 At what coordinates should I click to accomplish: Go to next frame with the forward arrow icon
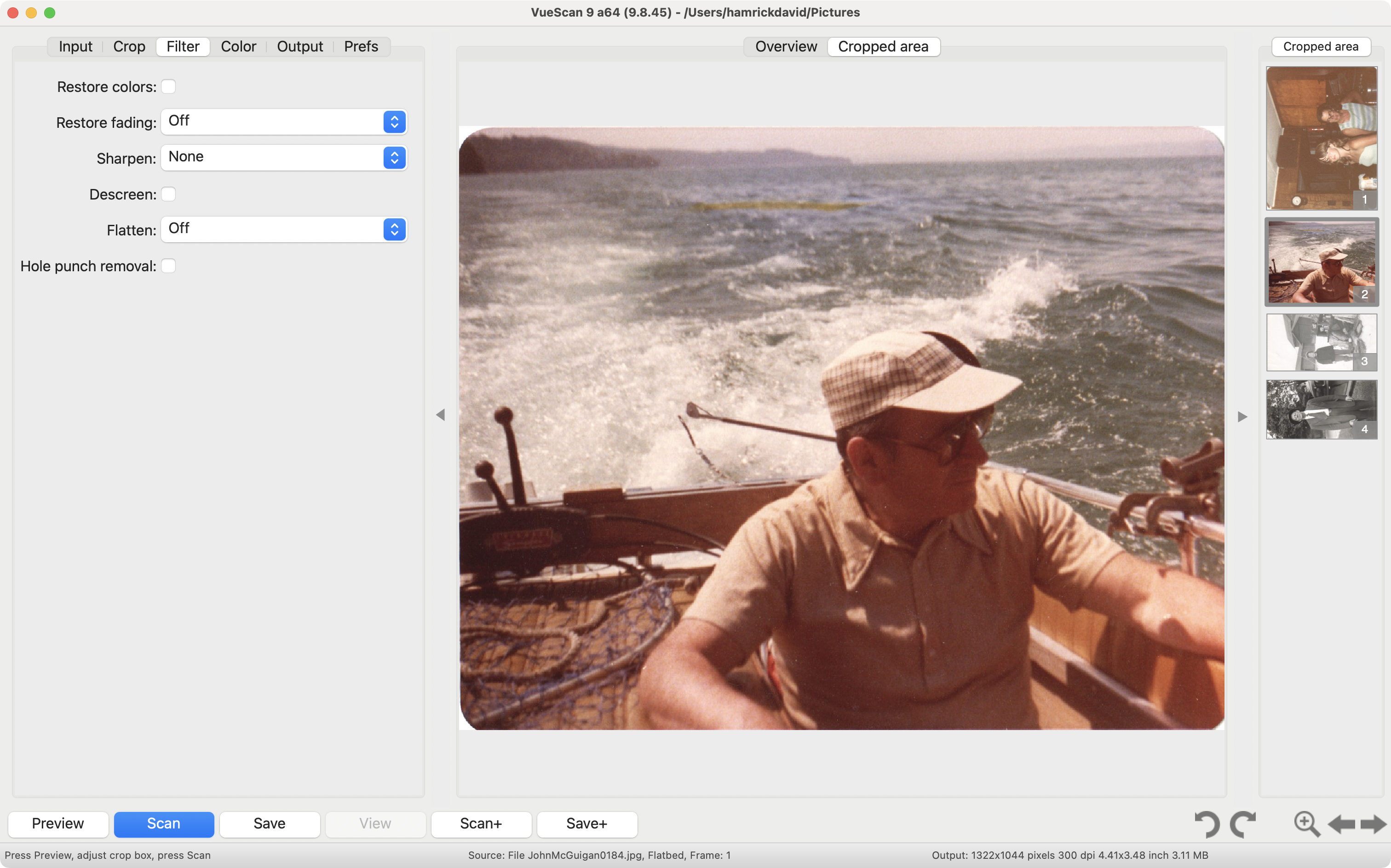(1373, 824)
